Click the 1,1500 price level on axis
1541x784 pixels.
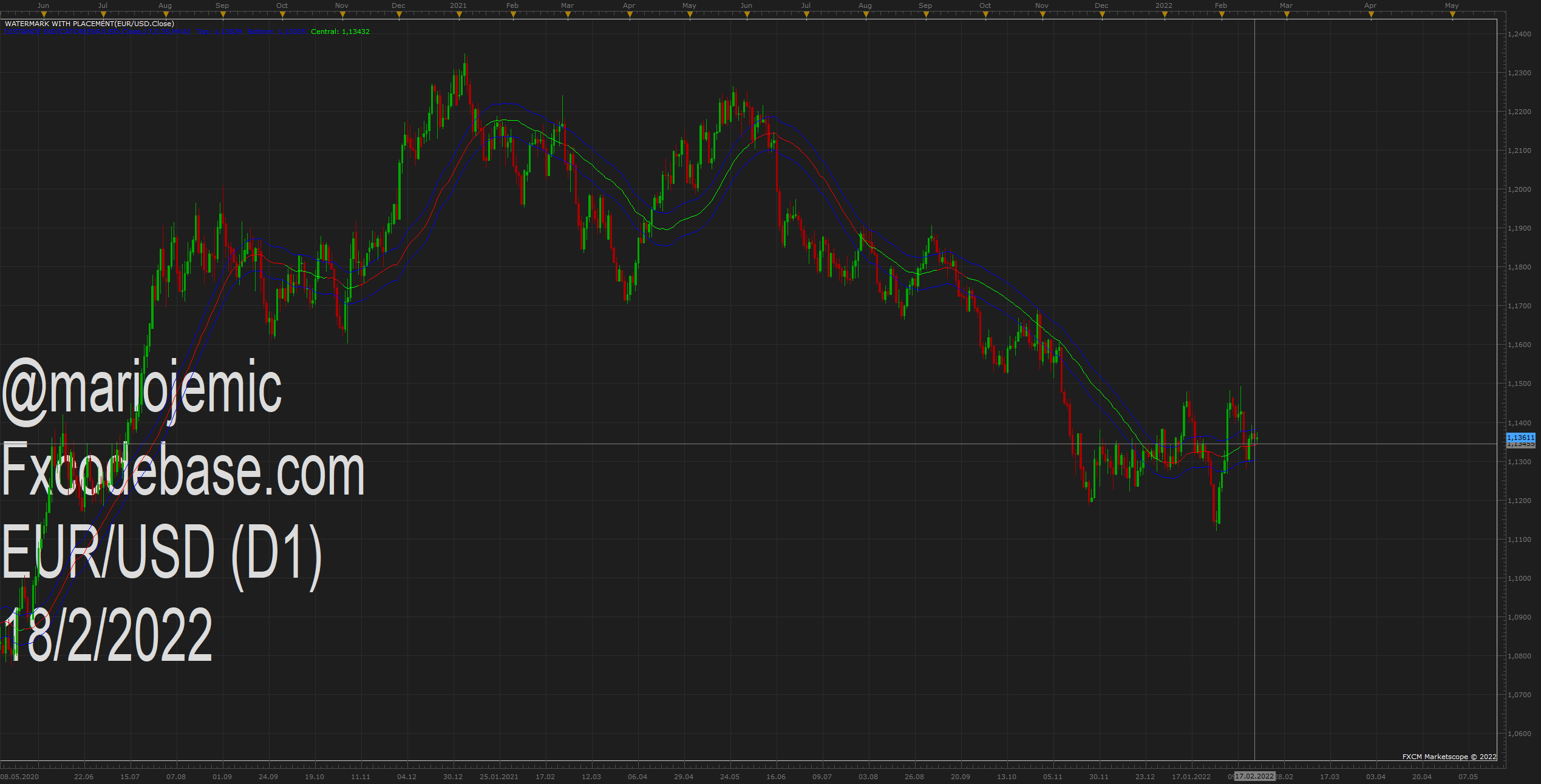pos(1520,384)
